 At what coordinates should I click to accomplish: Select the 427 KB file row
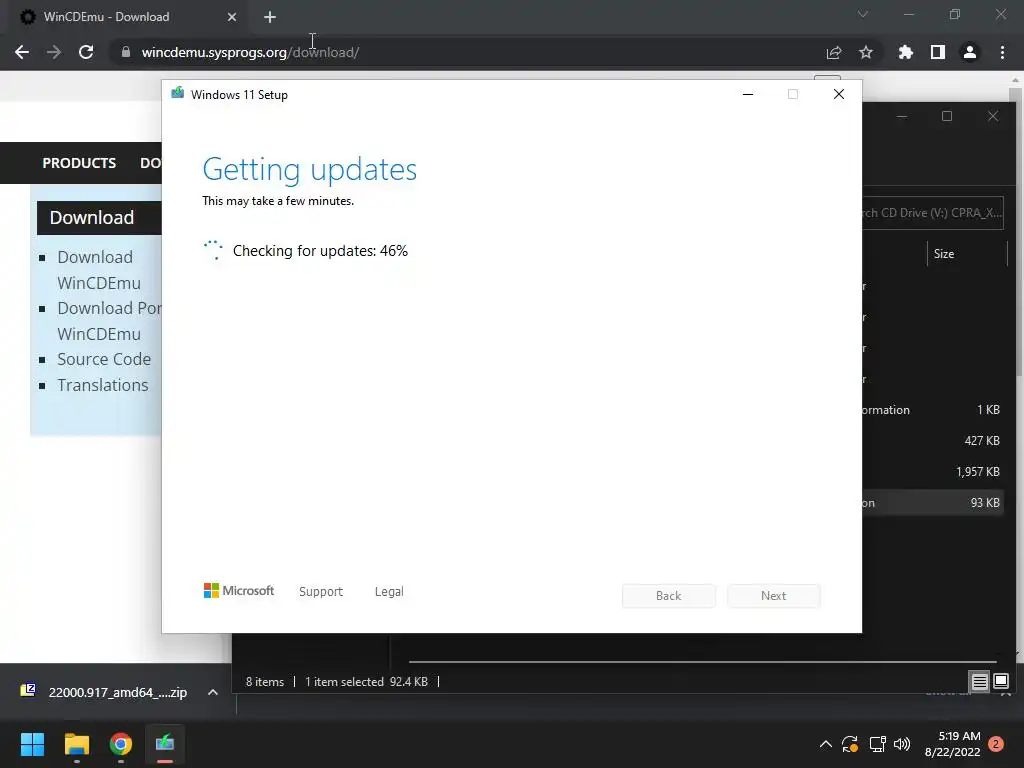click(931, 441)
